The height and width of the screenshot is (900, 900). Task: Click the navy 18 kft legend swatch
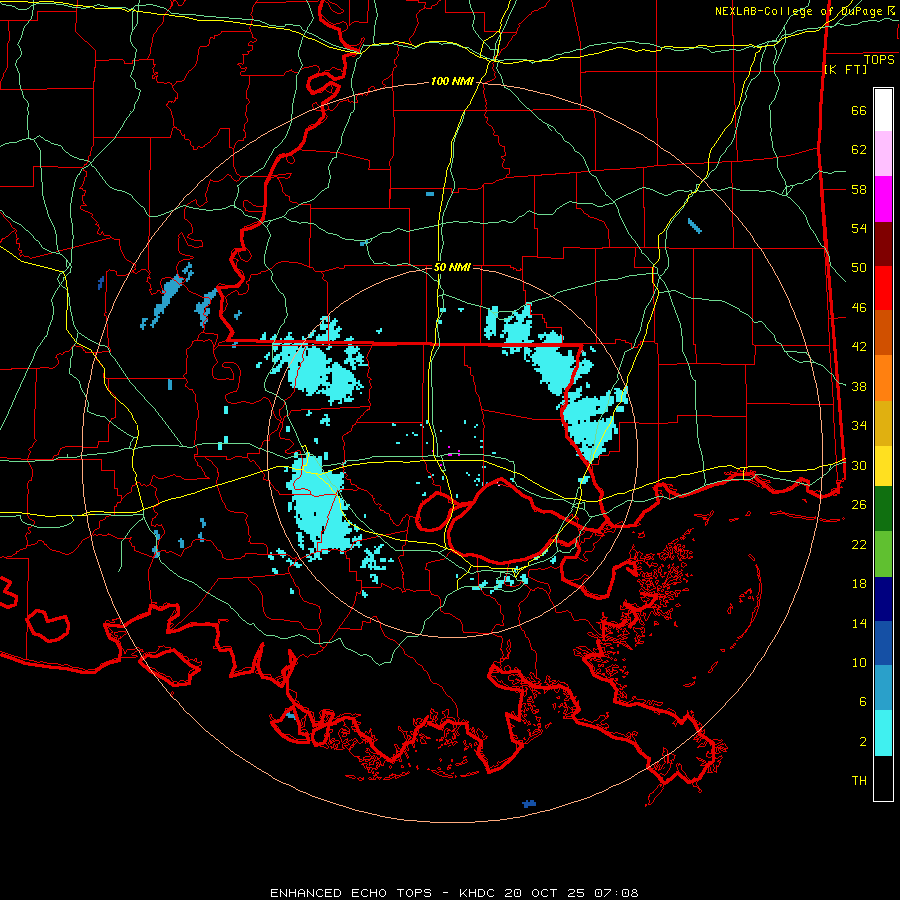(x=883, y=599)
